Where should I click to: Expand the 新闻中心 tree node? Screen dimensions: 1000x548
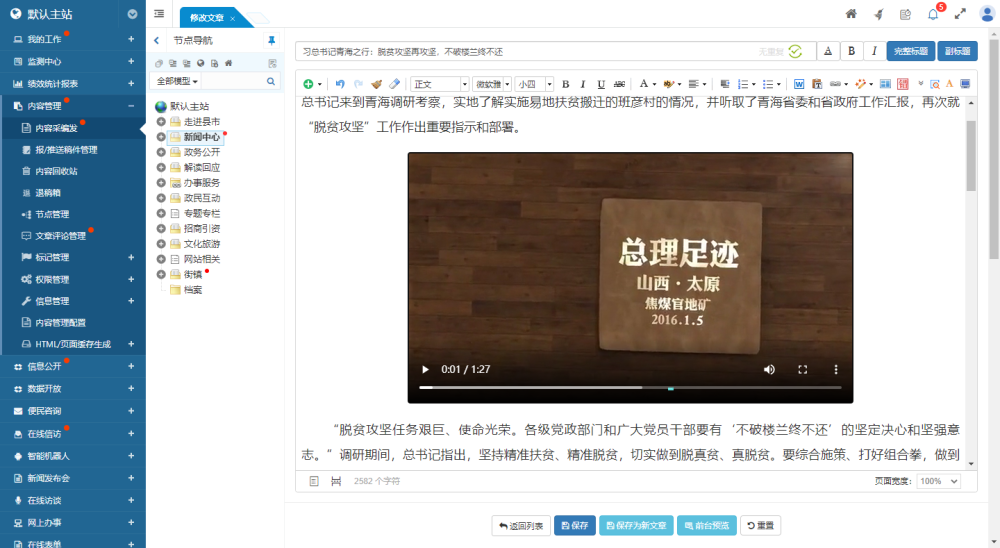click(161, 137)
